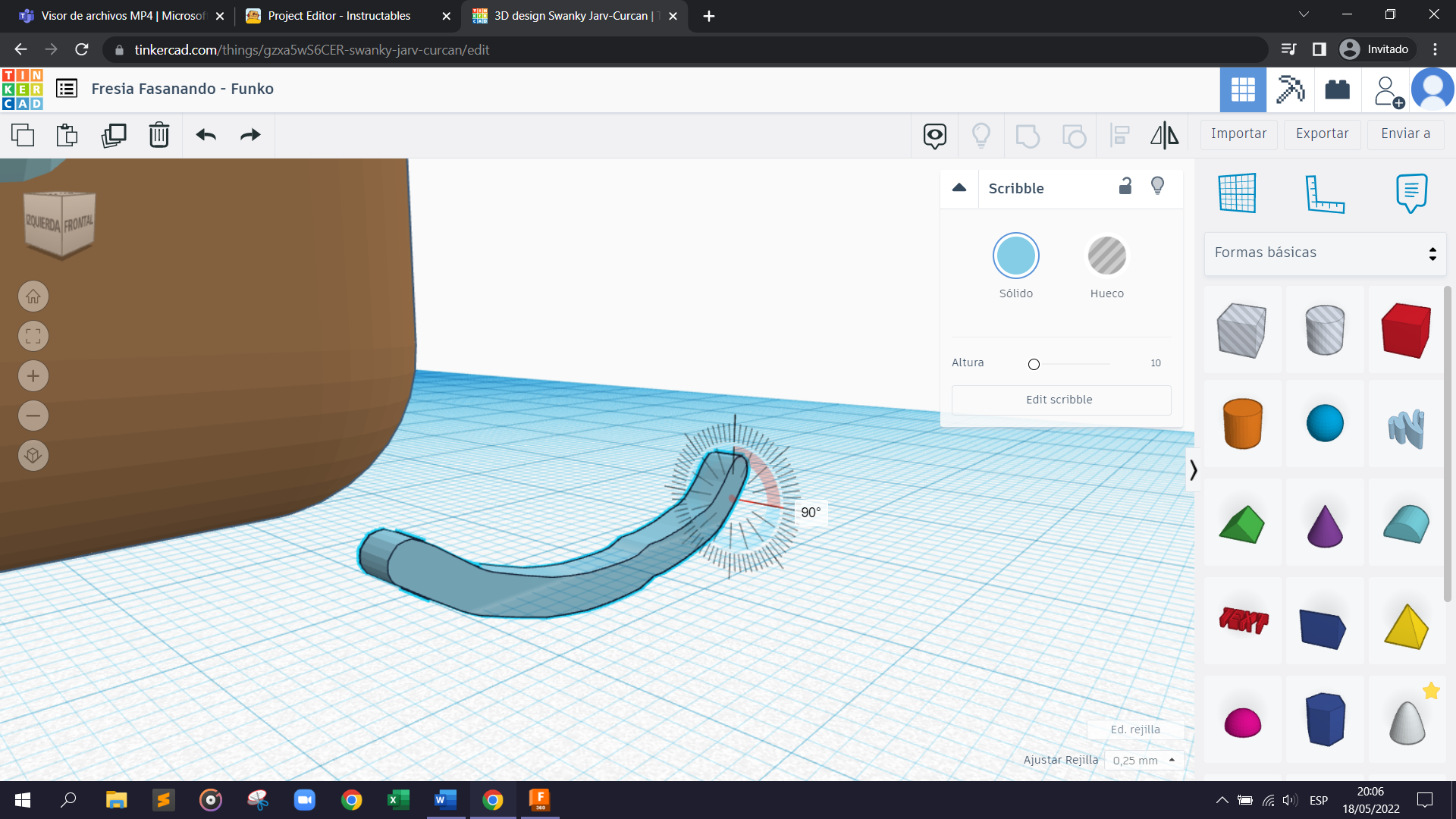Select the Workplane tool
This screenshot has width=1456, height=819.
[1237, 193]
